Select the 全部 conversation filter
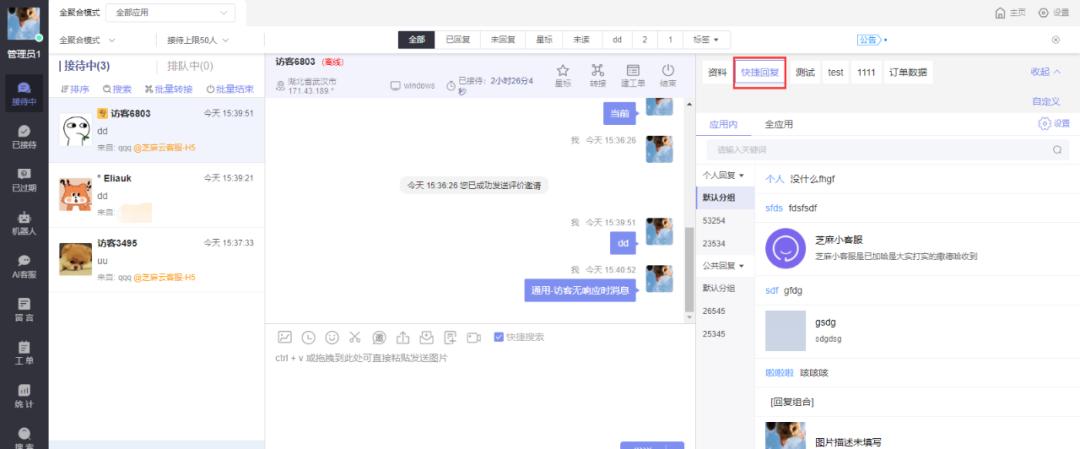The height and width of the screenshot is (449, 1080). point(416,40)
